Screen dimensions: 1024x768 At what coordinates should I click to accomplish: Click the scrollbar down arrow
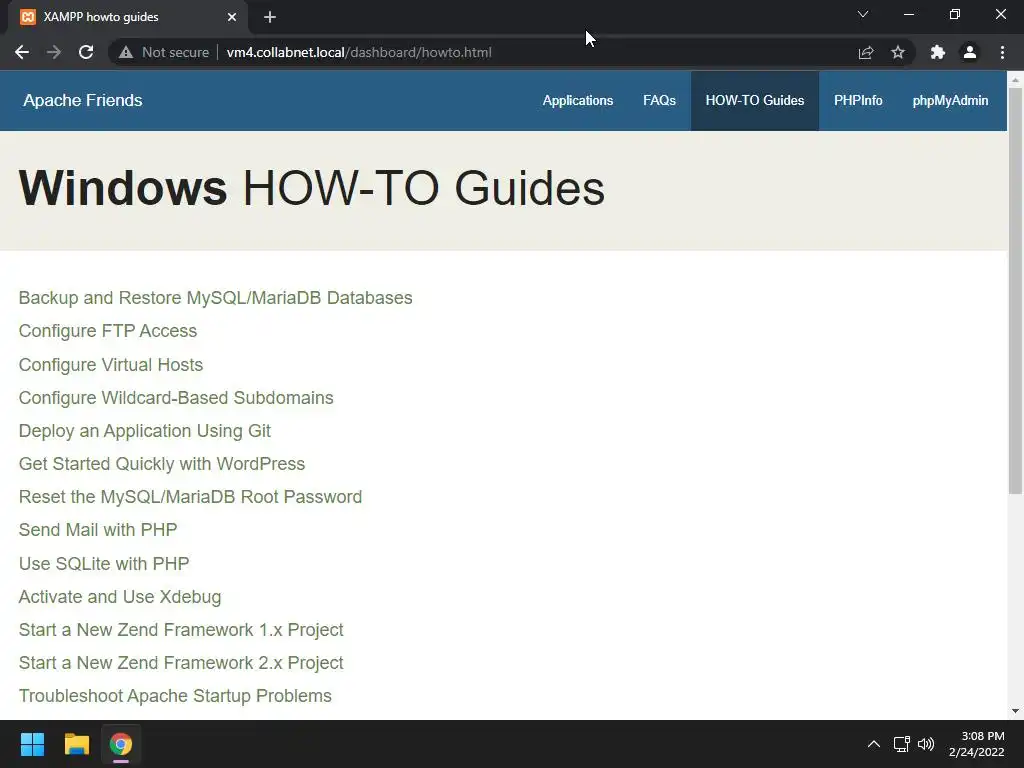tap(1015, 711)
